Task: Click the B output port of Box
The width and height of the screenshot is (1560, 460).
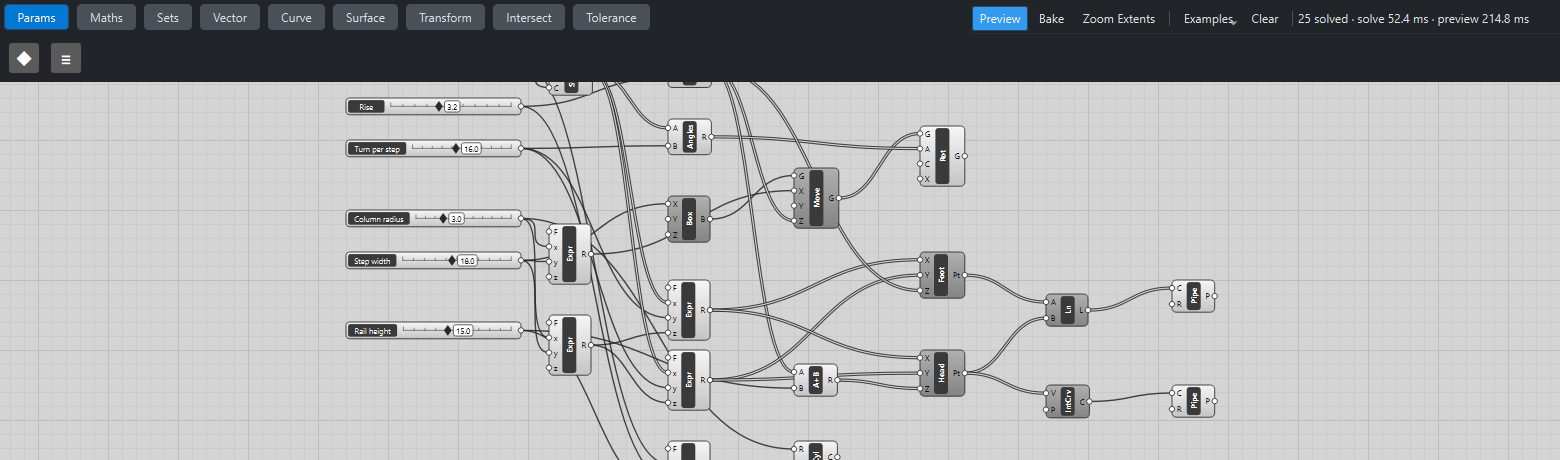Action: point(711,219)
